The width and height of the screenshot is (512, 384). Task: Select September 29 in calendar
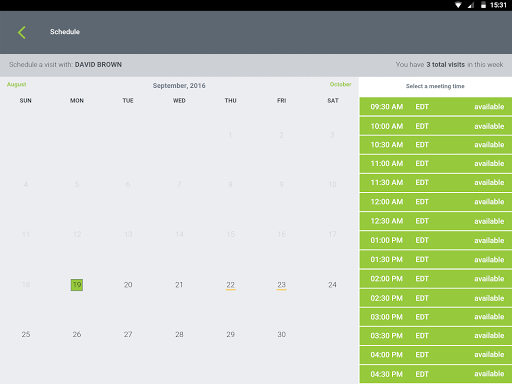coord(230,334)
